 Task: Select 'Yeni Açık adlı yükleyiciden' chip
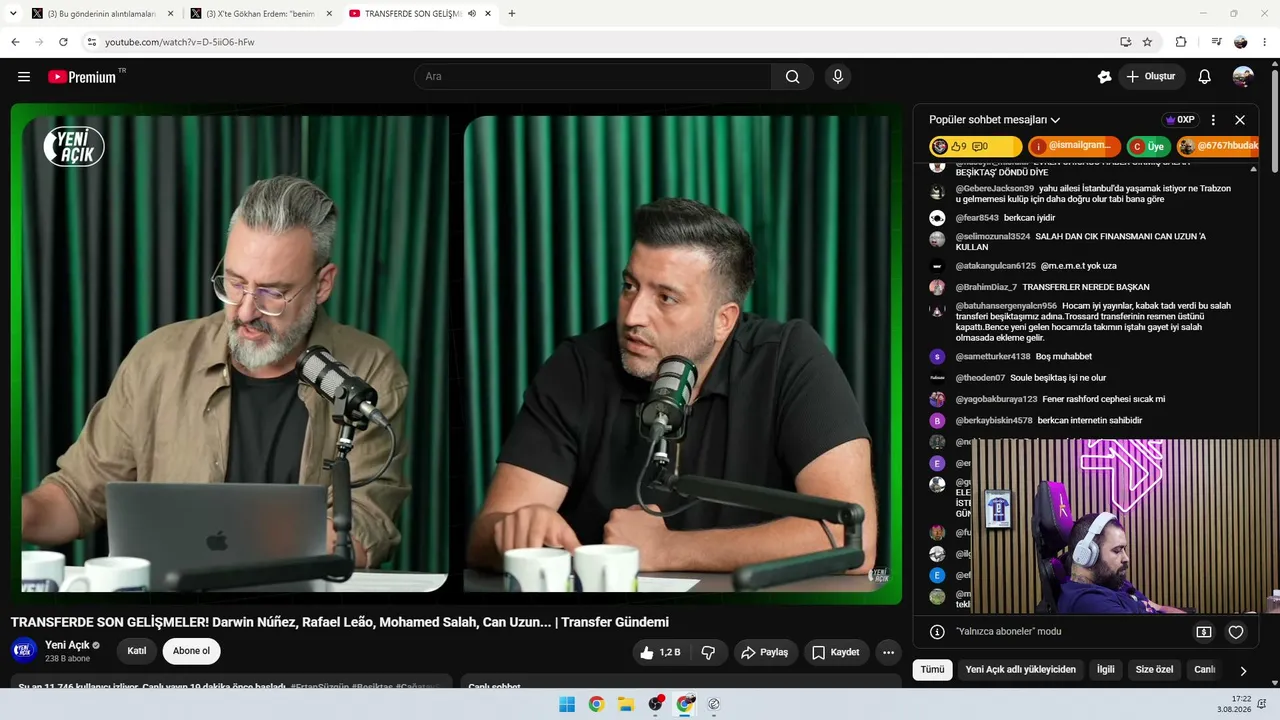[1020, 670]
